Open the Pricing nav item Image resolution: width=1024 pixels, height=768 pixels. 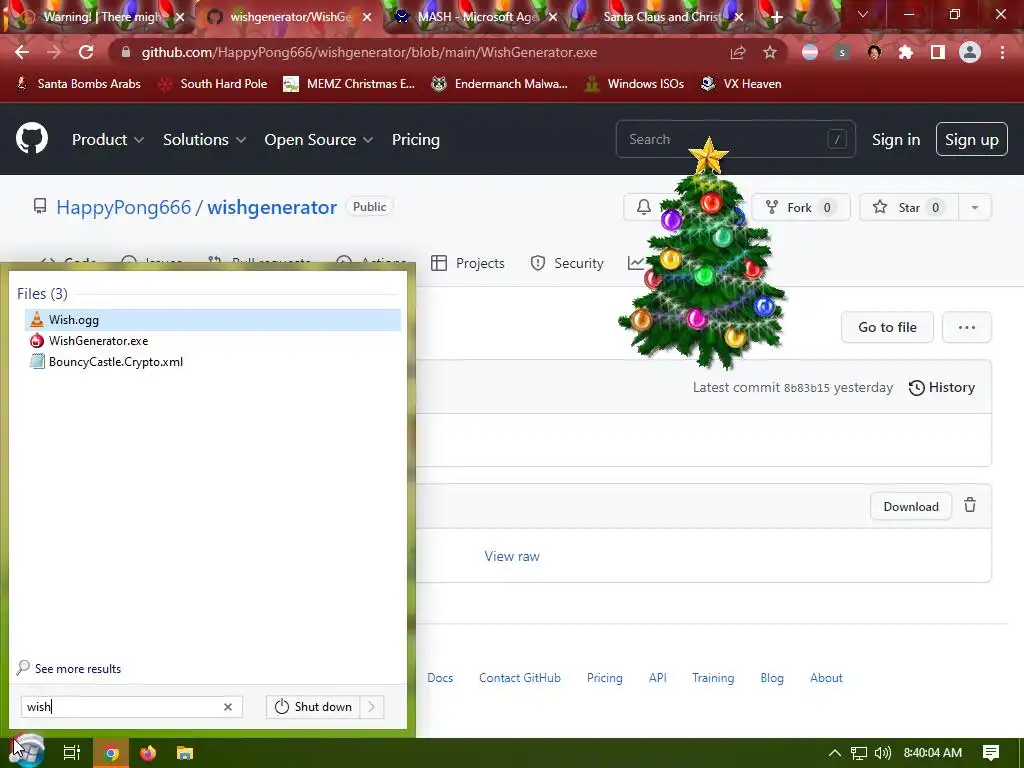[x=416, y=139]
